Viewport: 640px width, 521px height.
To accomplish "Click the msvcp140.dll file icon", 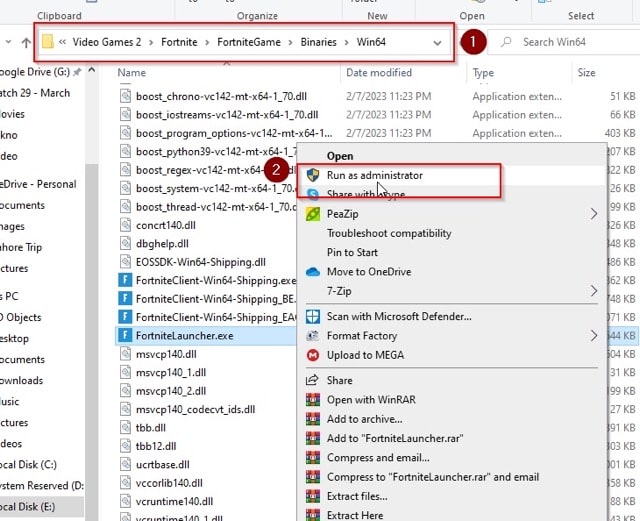I will [125, 354].
